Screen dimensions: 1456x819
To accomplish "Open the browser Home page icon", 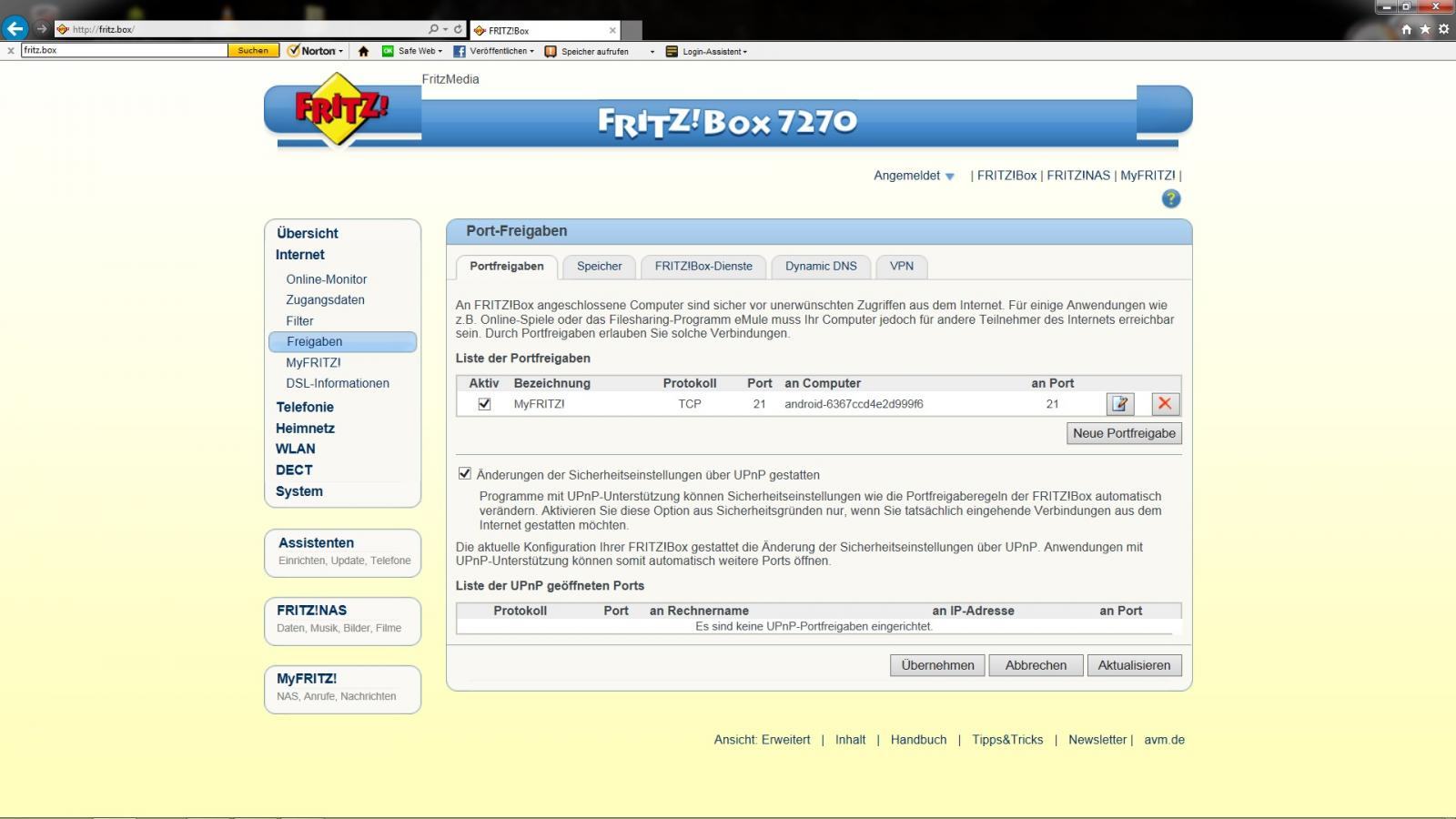I will (1406, 29).
